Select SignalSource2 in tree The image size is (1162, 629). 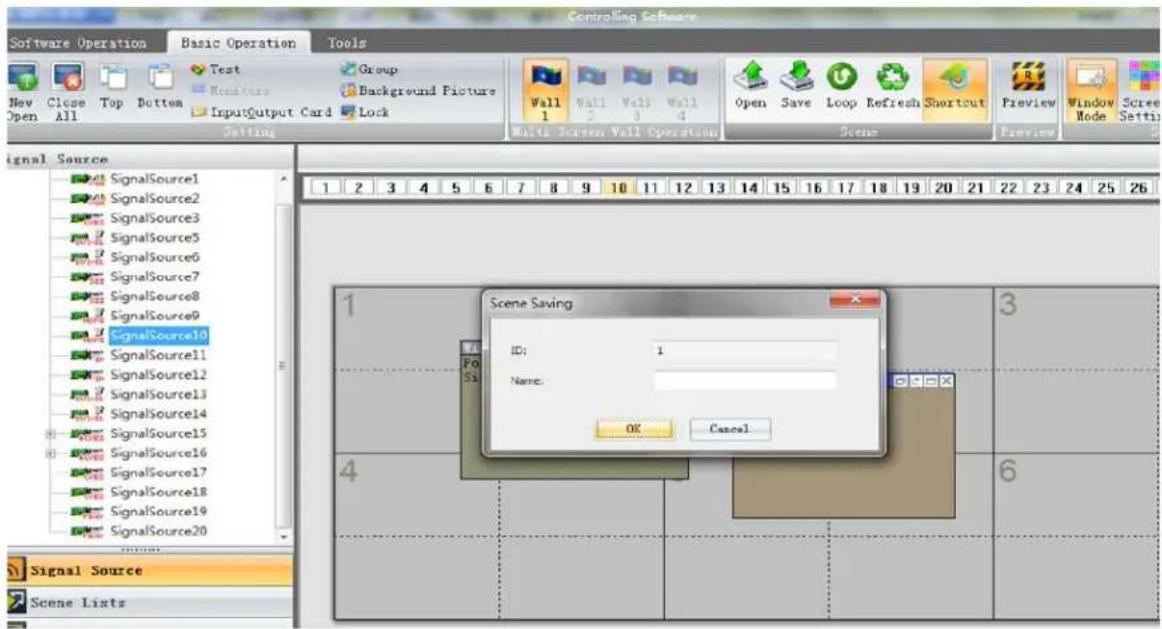click(x=154, y=199)
